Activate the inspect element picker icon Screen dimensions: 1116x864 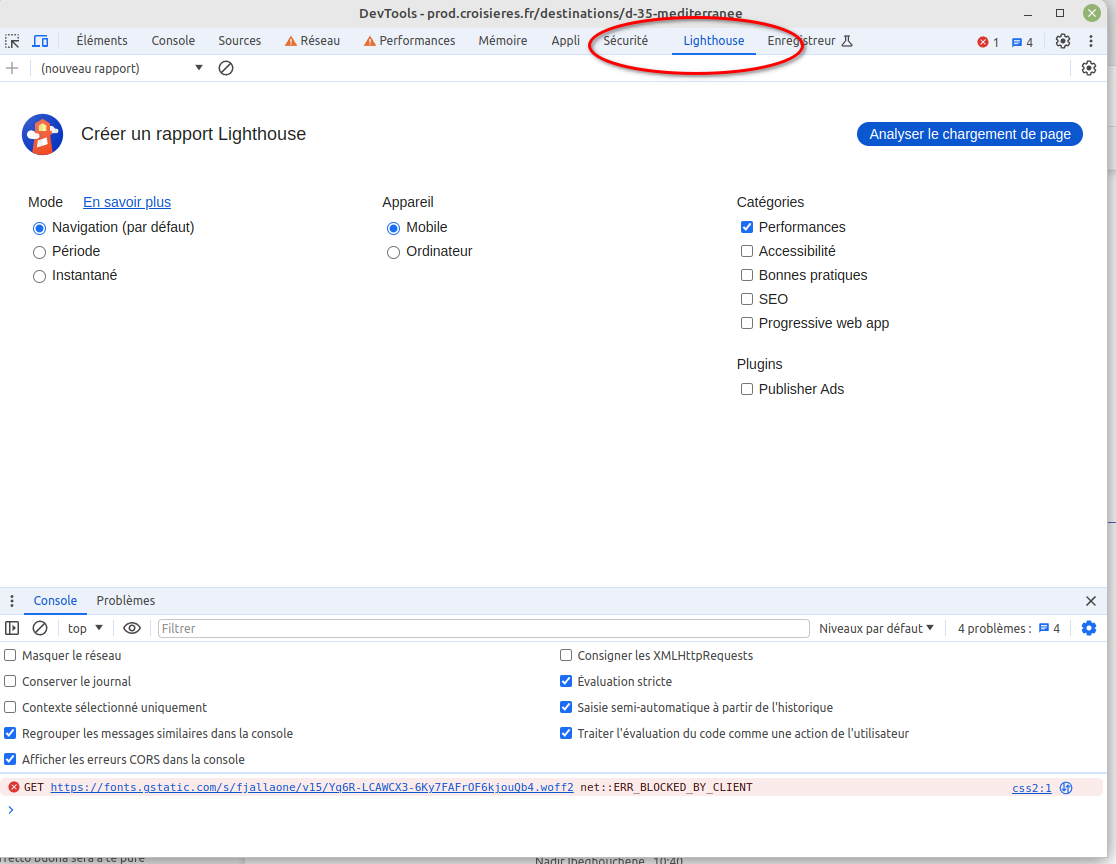click(12, 41)
